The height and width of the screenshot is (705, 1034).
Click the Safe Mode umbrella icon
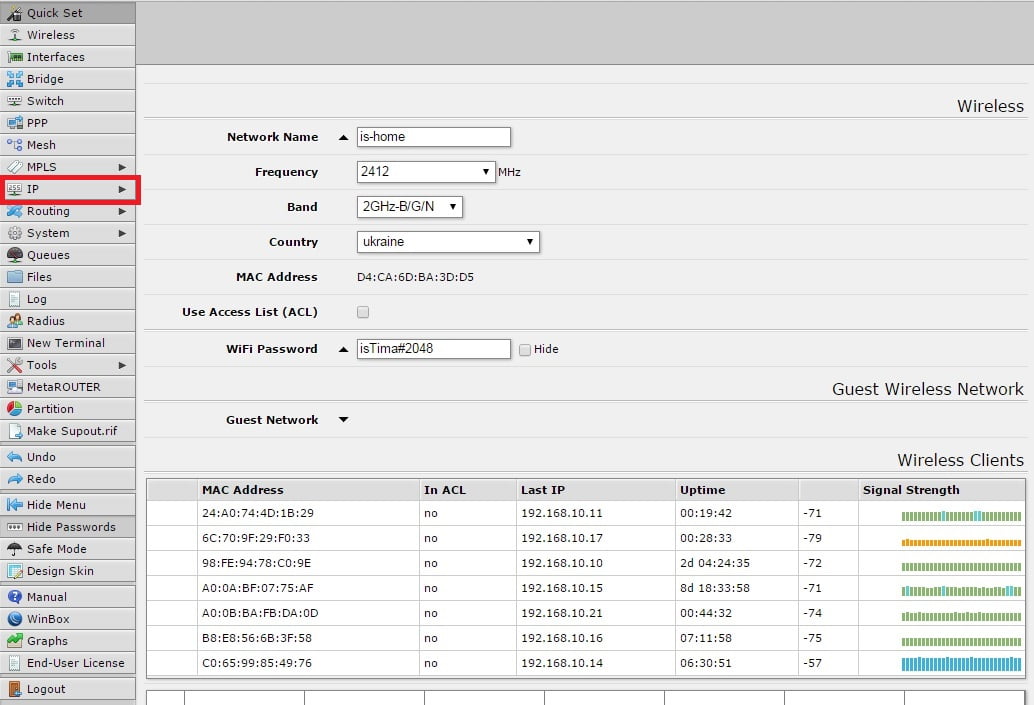15,549
